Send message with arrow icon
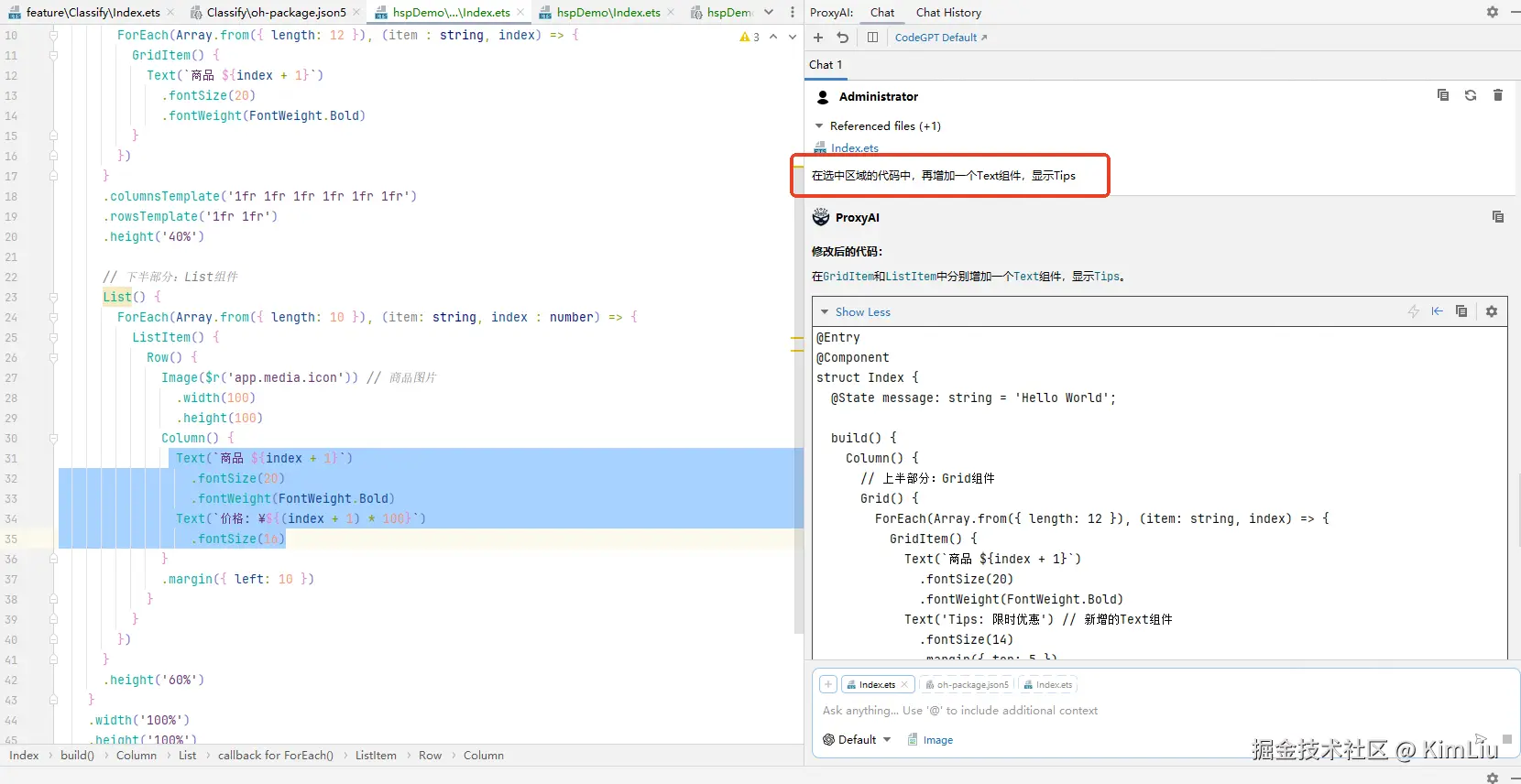 (1480, 738)
